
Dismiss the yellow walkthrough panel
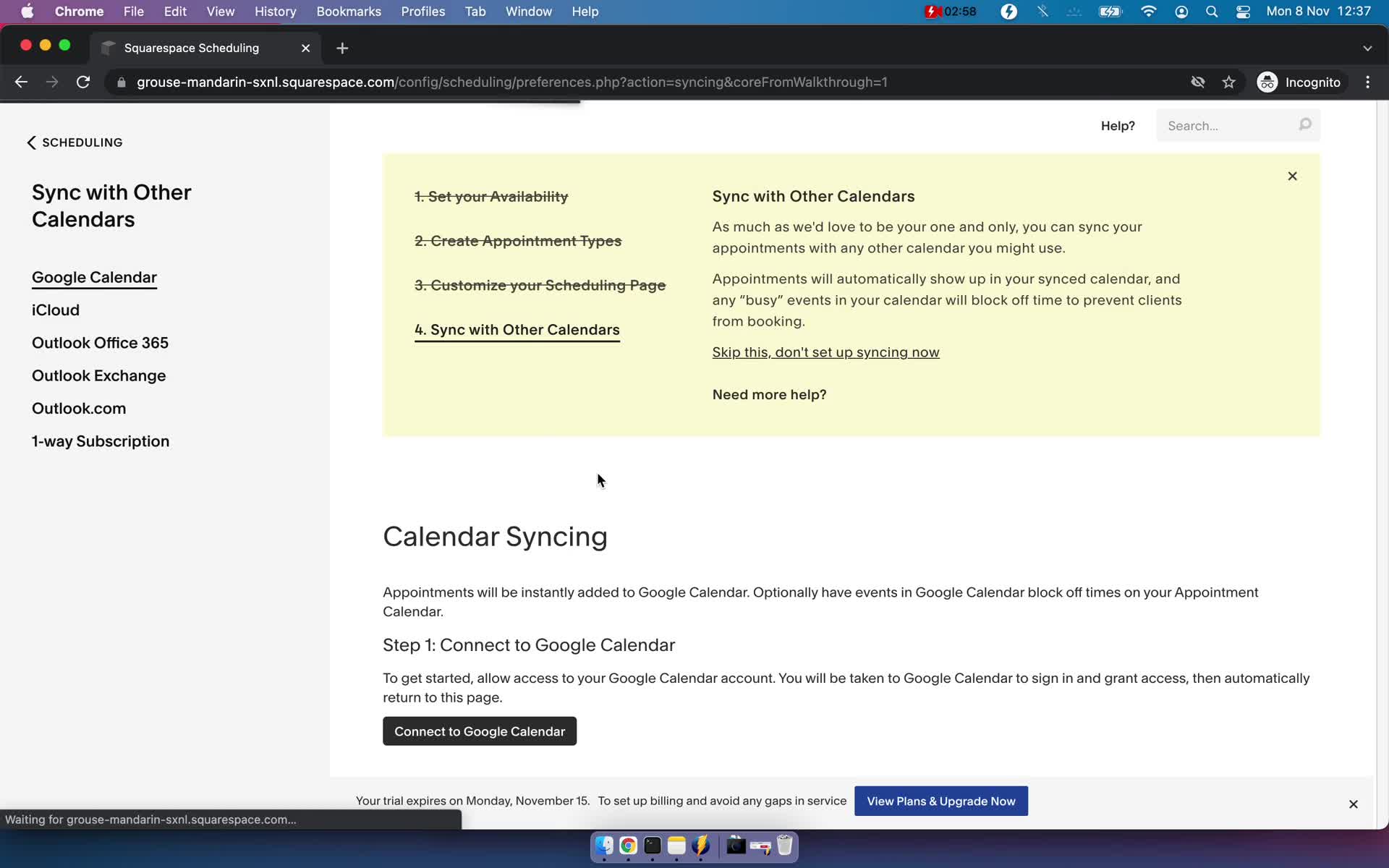pyautogui.click(x=1292, y=176)
